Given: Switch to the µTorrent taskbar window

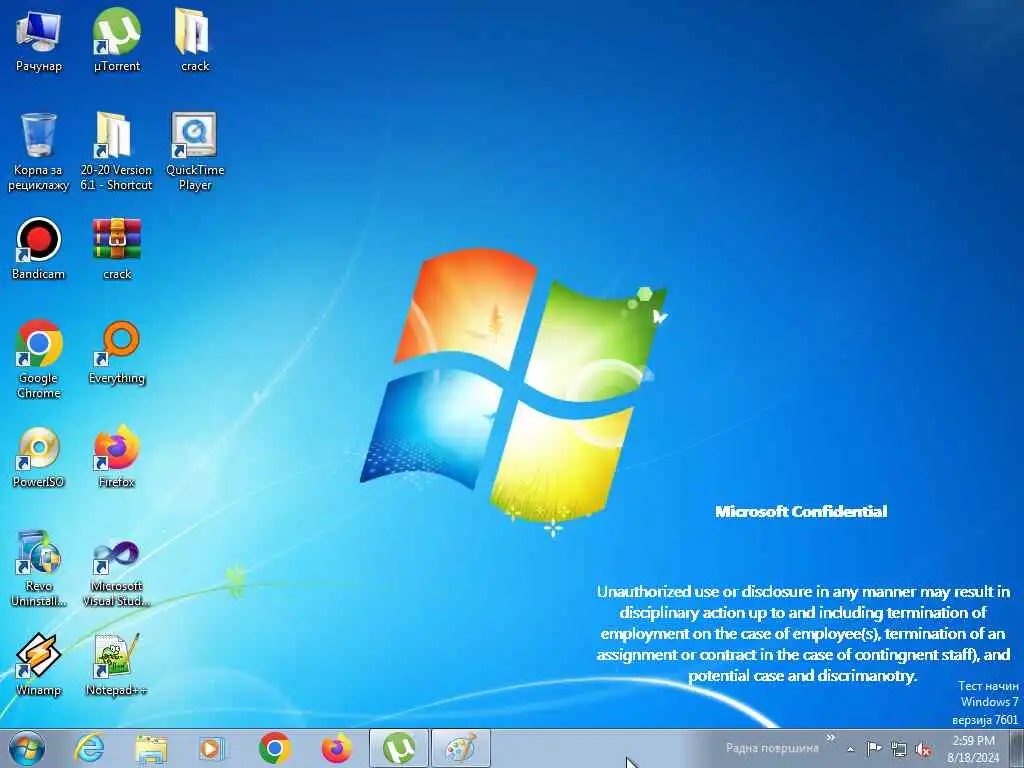Looking at the screenshot, I should 399,748.
